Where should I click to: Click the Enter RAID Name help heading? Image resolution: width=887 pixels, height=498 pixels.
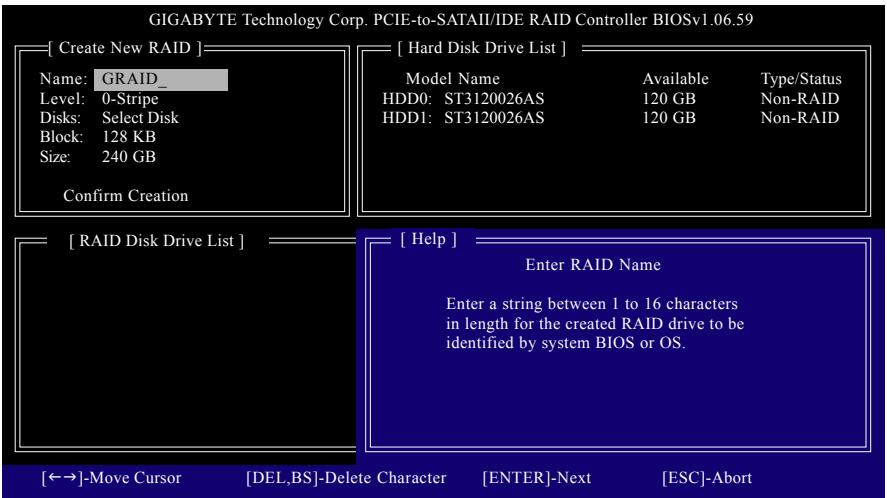tap(593, 265)
